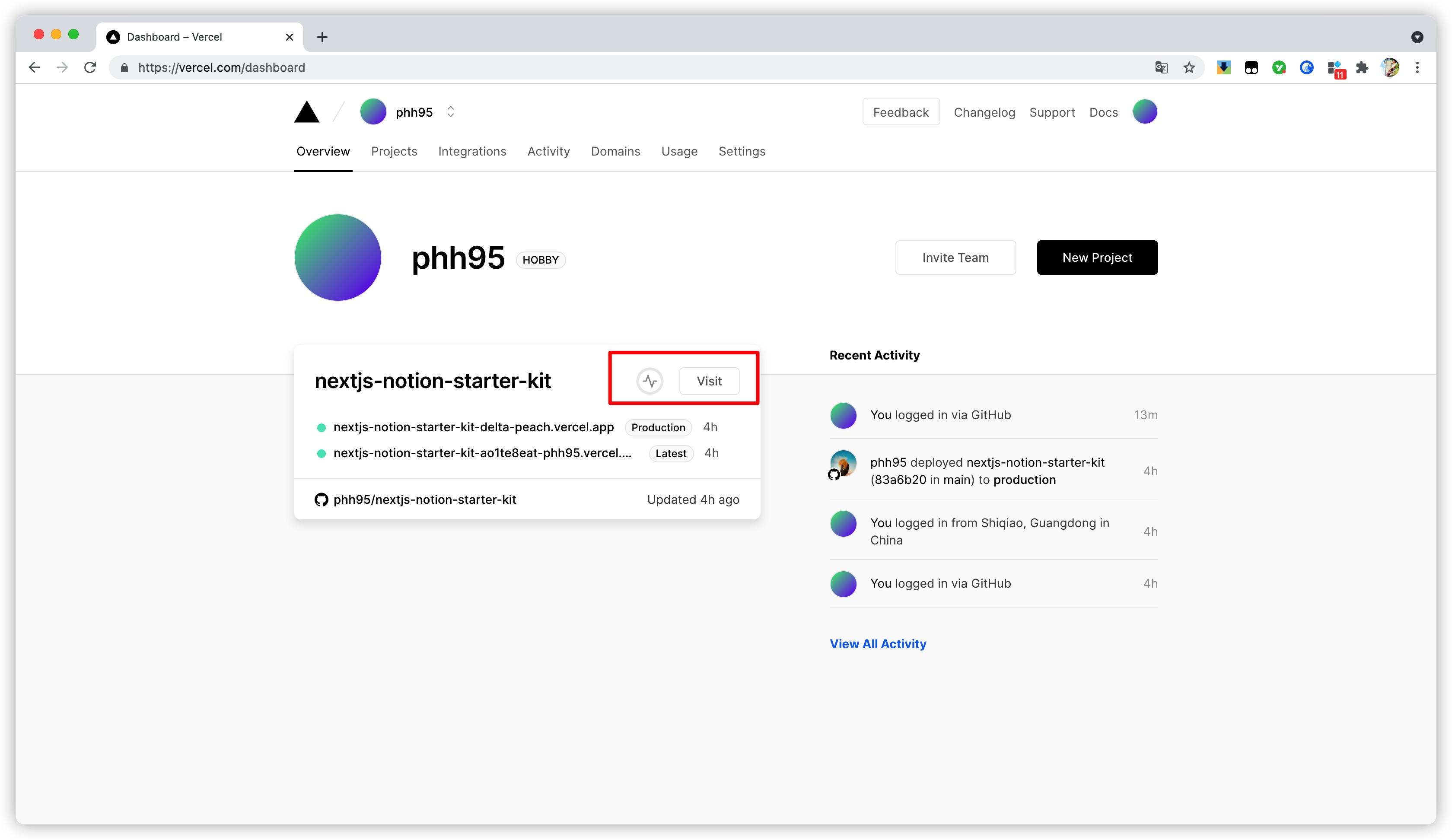
Task: Switch to the Projects tab
Action: tap(394, 151)
